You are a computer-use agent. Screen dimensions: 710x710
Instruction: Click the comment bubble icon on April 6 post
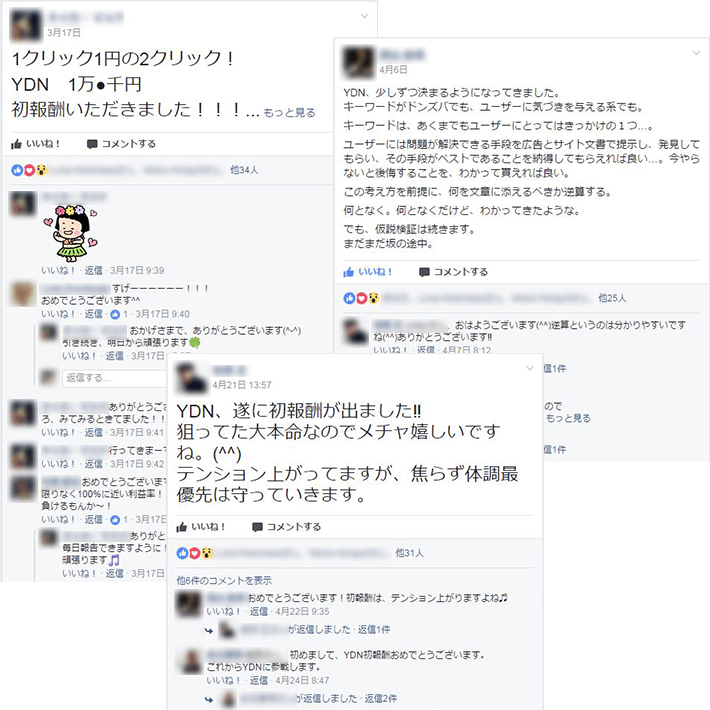pos(424,272)
